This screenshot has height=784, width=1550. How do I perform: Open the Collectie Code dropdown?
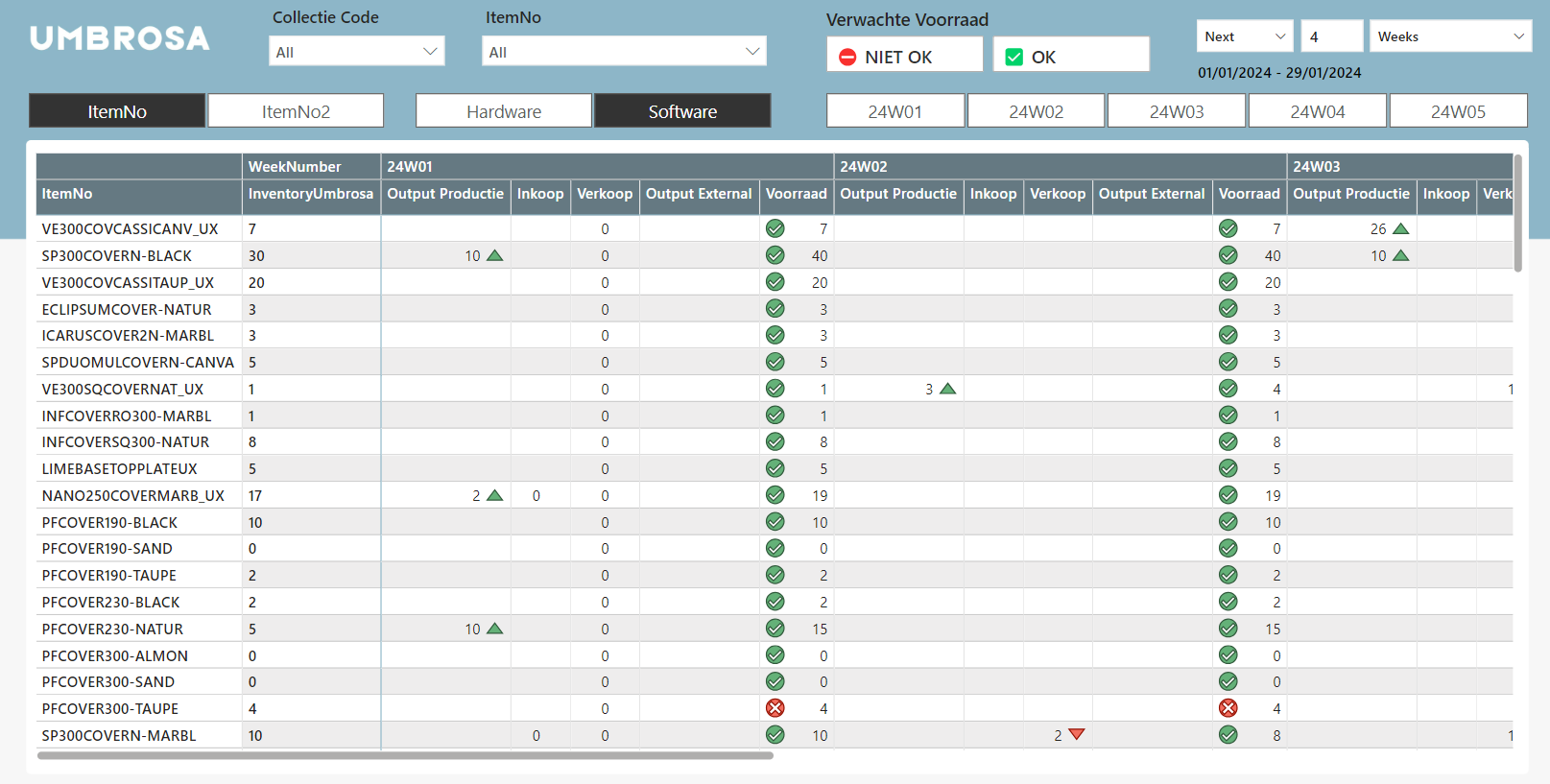pyautogui.click(x=357, y=52)
